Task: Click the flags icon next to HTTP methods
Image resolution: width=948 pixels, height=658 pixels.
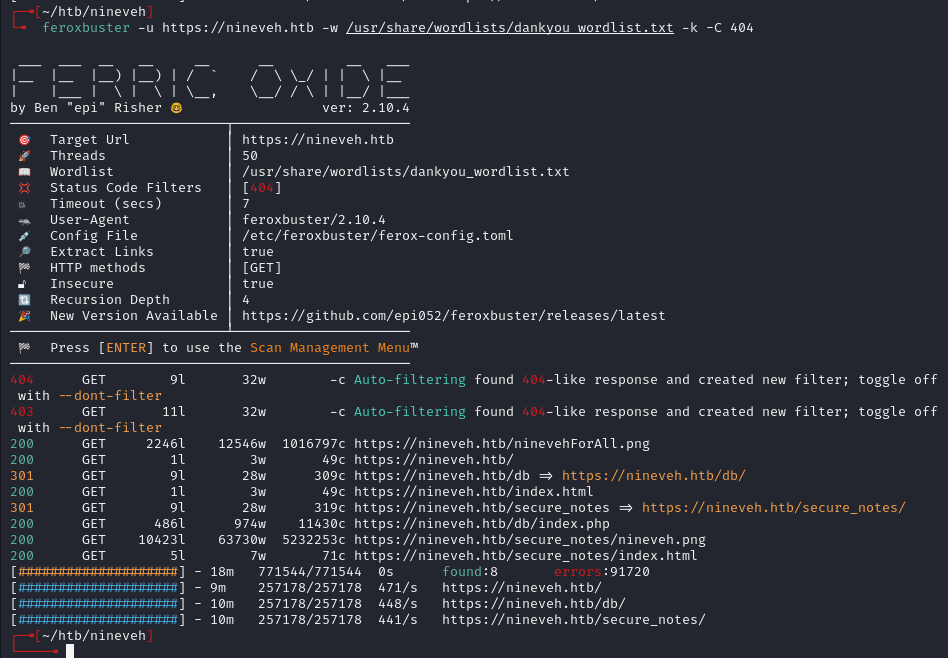Action: (x=25, y=267)
